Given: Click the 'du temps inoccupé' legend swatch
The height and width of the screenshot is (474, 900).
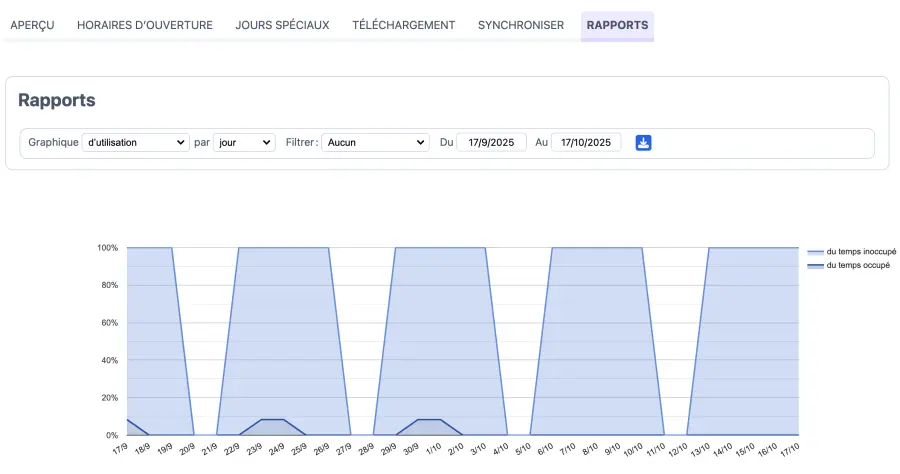Looking at the screenshot, I should (x=815, y=252).
